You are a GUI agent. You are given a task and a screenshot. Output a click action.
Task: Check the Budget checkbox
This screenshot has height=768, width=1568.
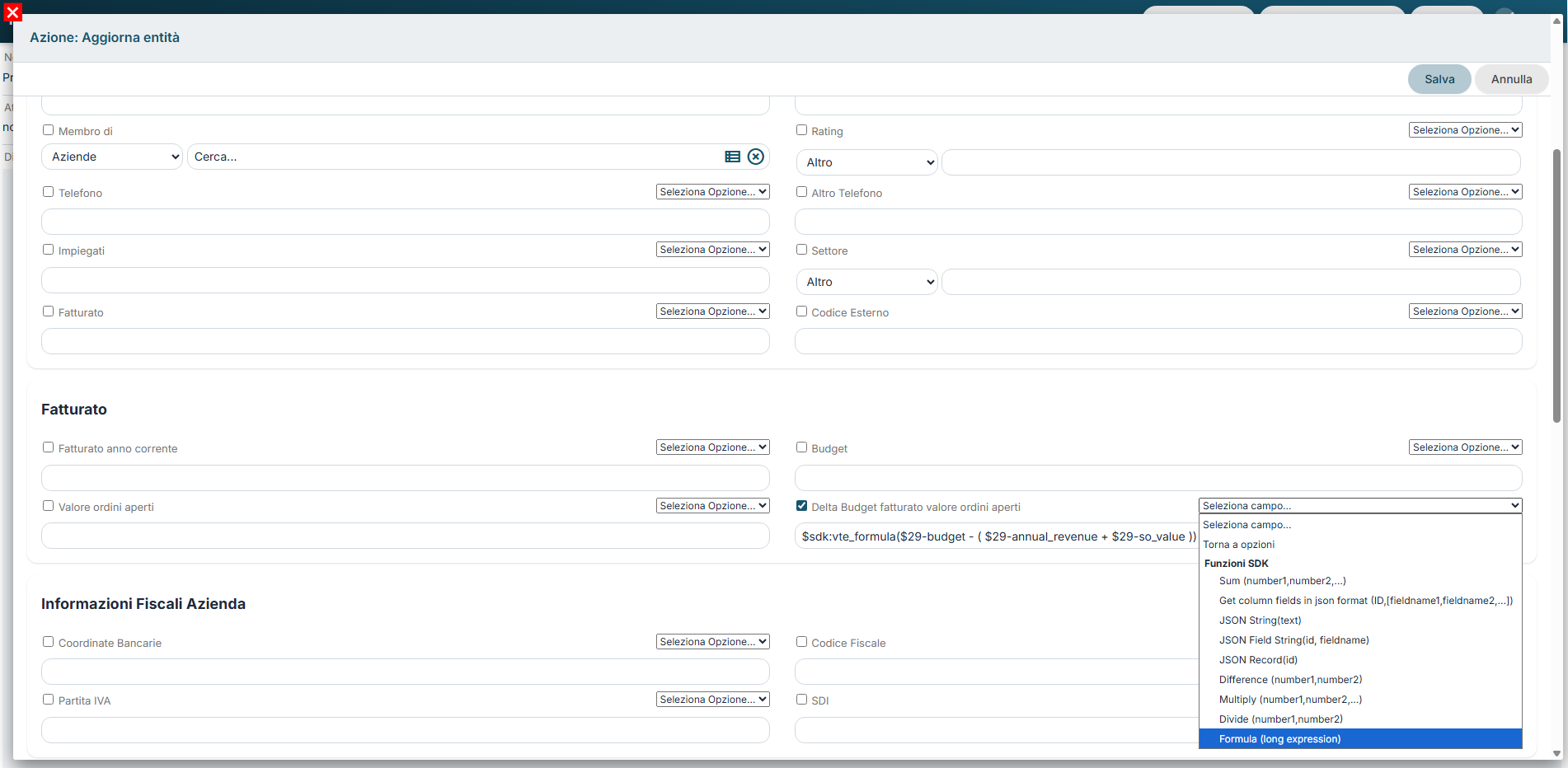(801, 447)
